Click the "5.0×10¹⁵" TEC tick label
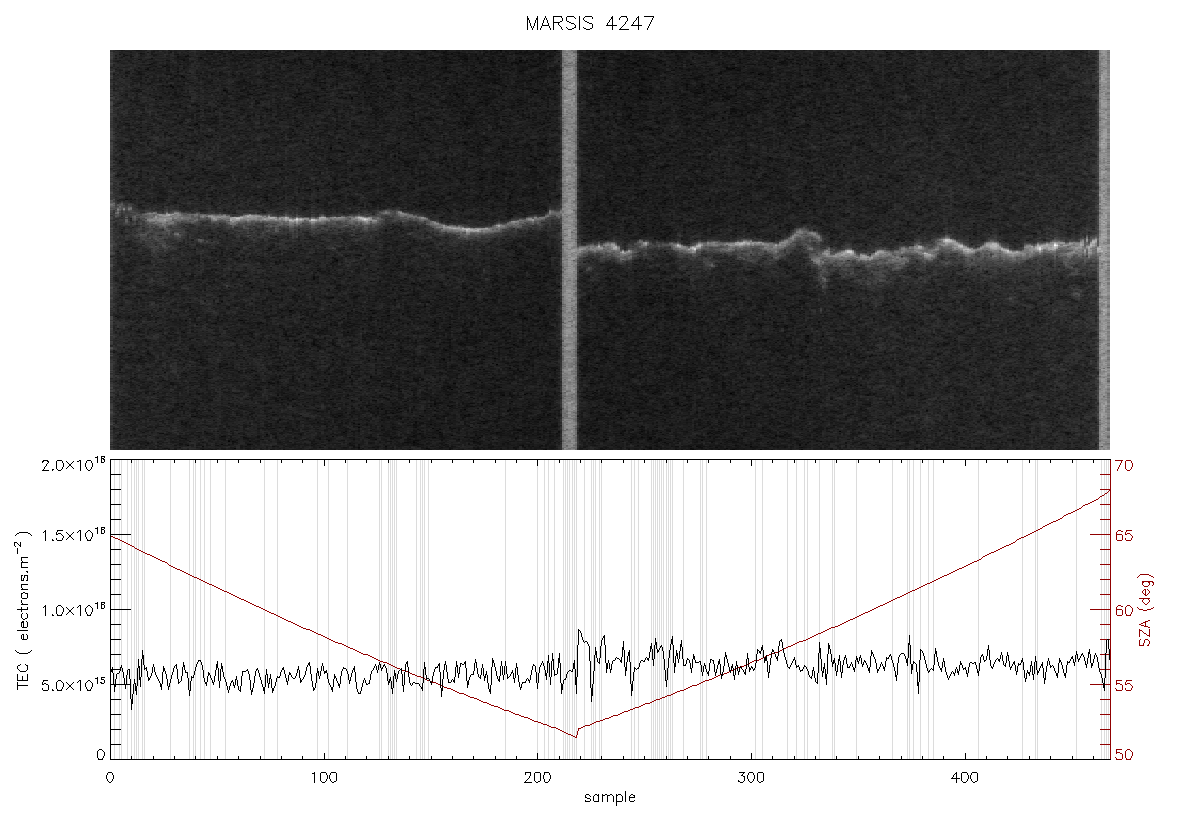 [x=74, y=685]
